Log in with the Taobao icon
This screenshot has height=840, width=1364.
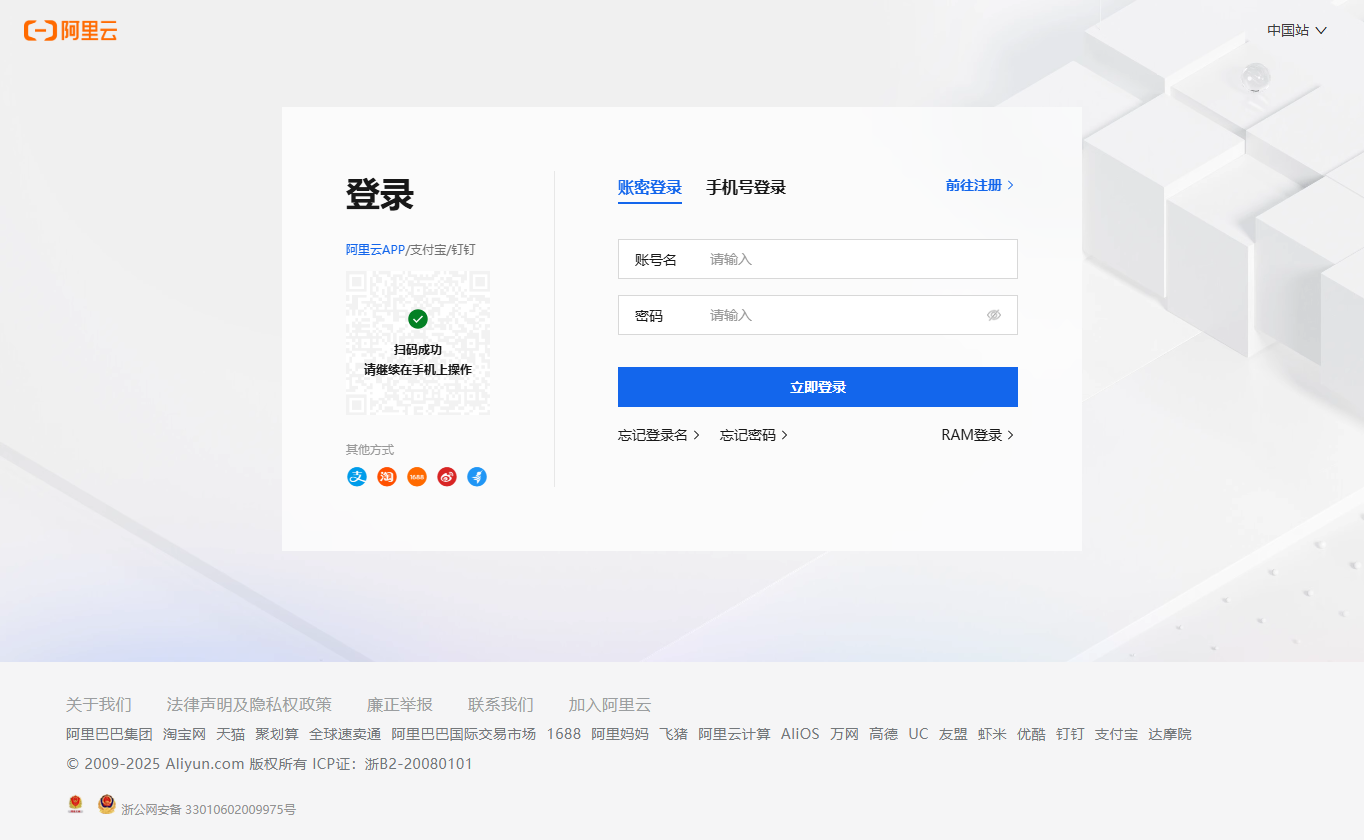click(387, 477)
